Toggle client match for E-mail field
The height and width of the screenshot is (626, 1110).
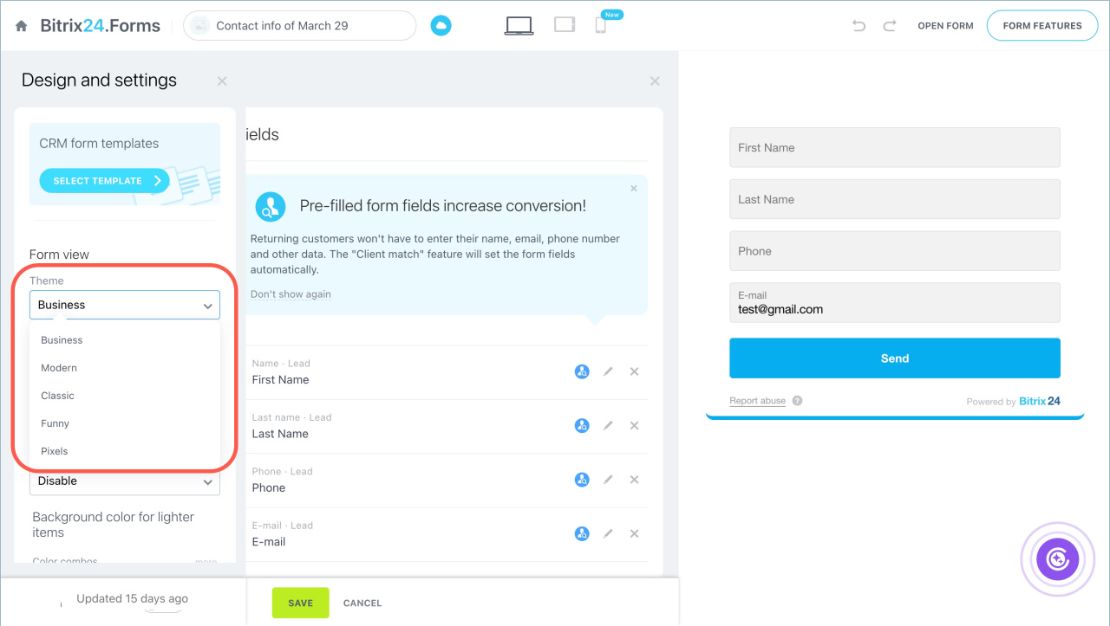[x=582, y=534]
